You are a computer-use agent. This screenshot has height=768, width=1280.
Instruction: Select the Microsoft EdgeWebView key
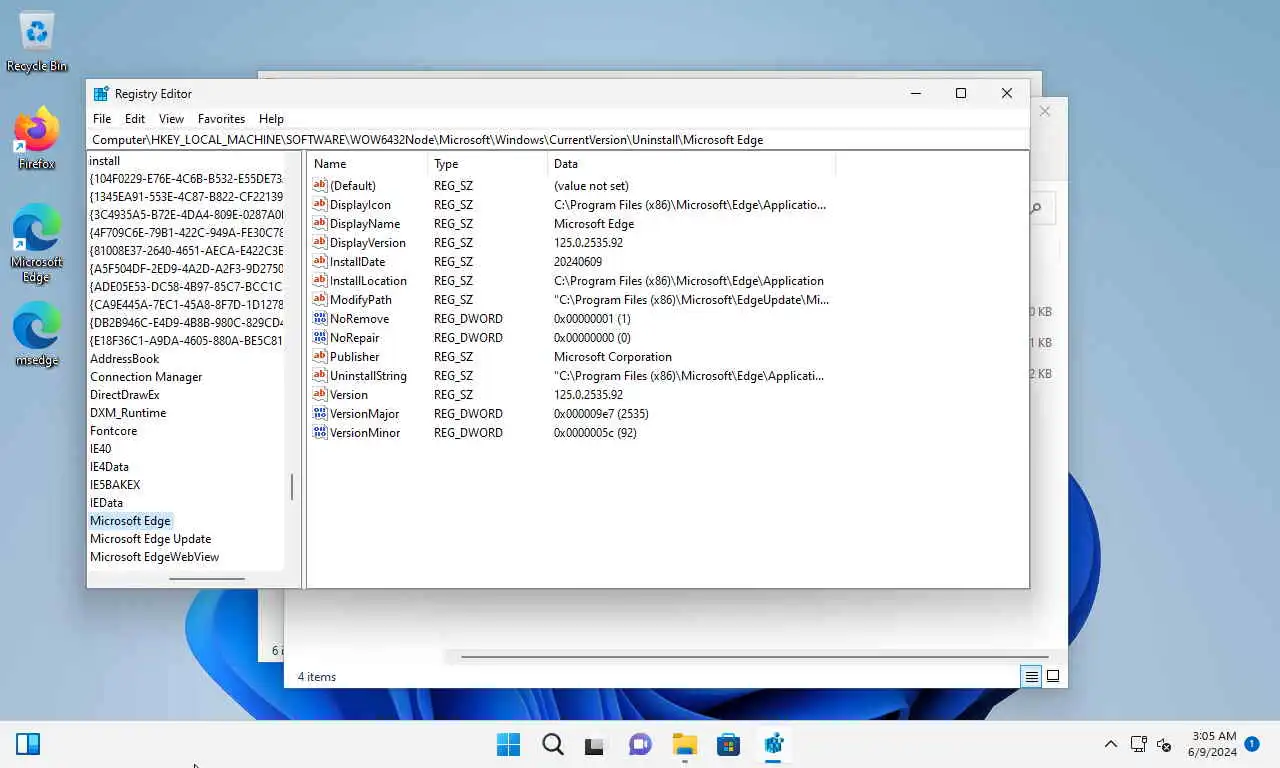coord(155,557)
